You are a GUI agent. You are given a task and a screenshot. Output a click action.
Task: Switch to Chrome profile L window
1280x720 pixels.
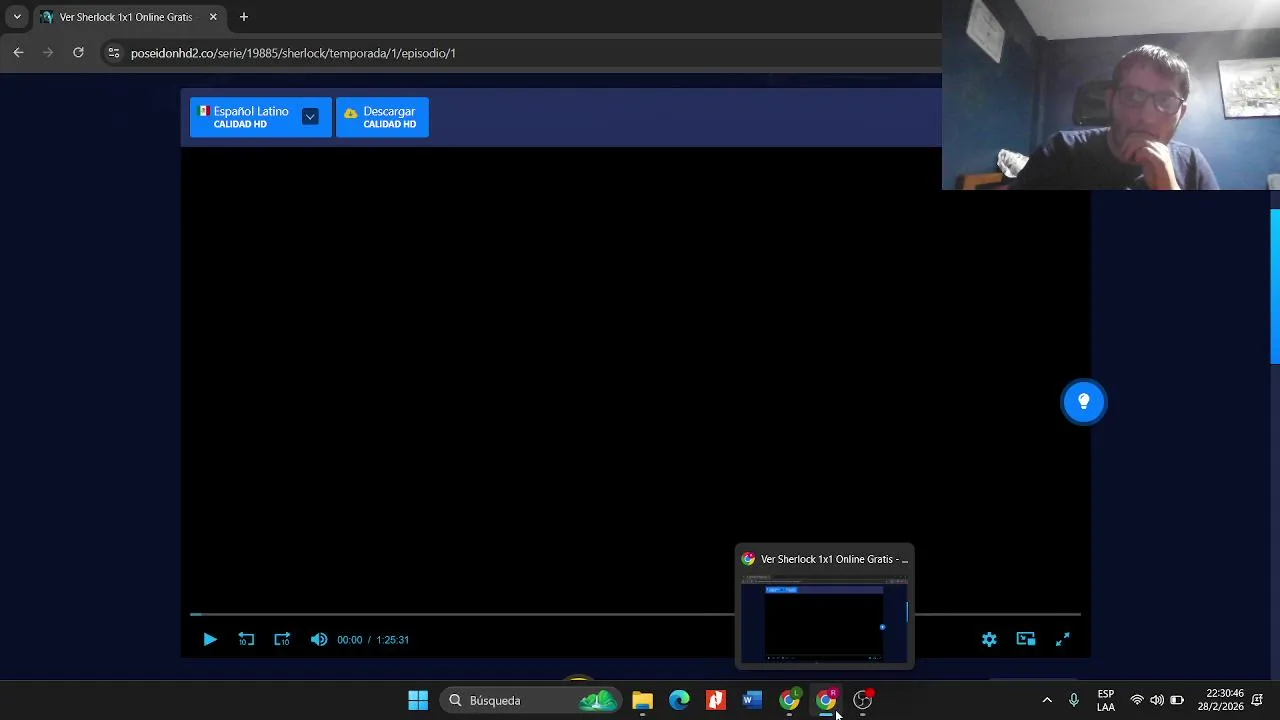click(789, 700)
